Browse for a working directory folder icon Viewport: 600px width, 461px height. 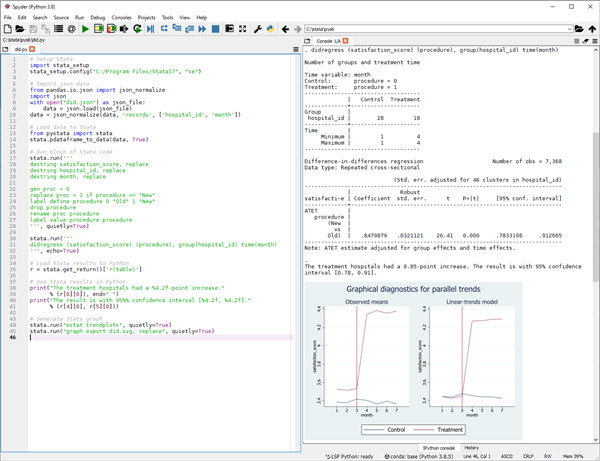577,30
